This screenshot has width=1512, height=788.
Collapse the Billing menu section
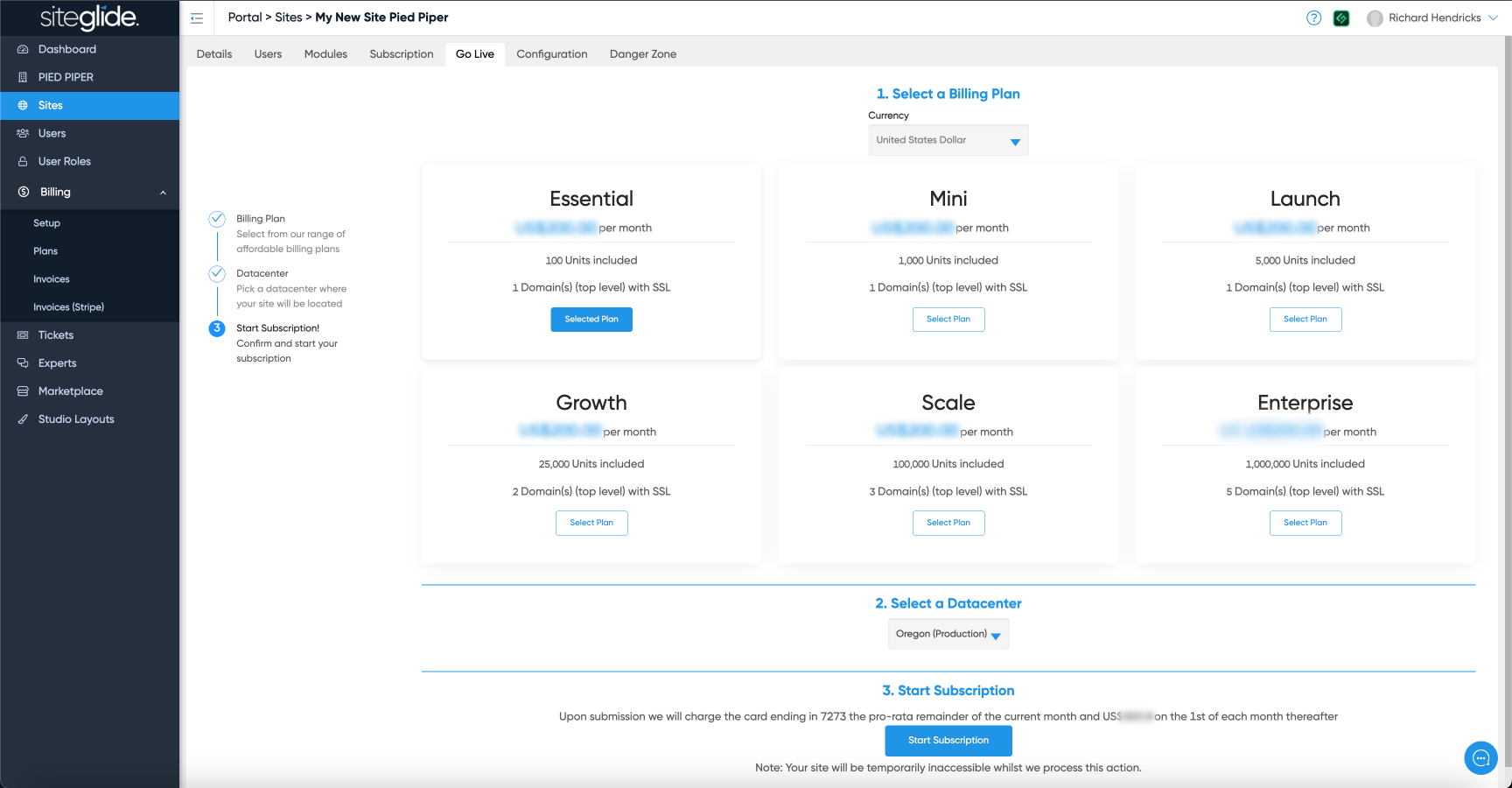(163, 193)
